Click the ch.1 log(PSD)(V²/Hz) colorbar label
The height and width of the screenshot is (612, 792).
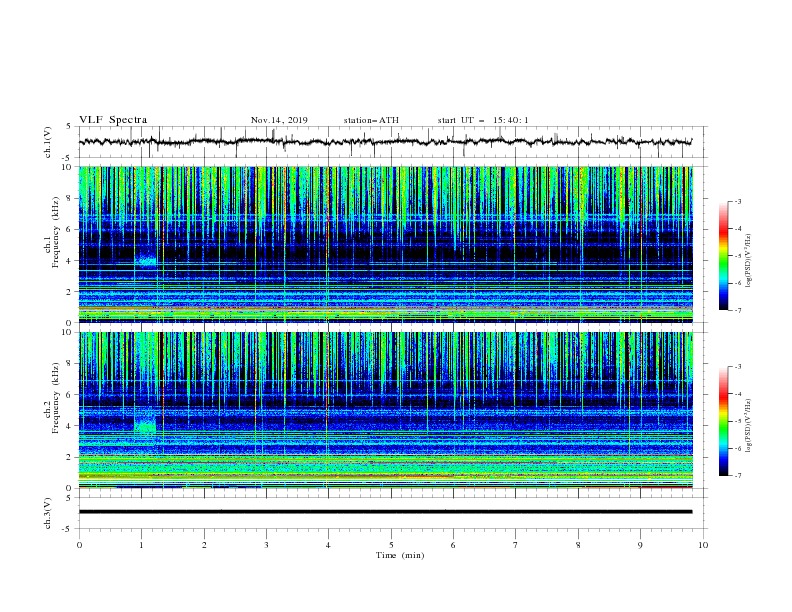pos(748,261)
